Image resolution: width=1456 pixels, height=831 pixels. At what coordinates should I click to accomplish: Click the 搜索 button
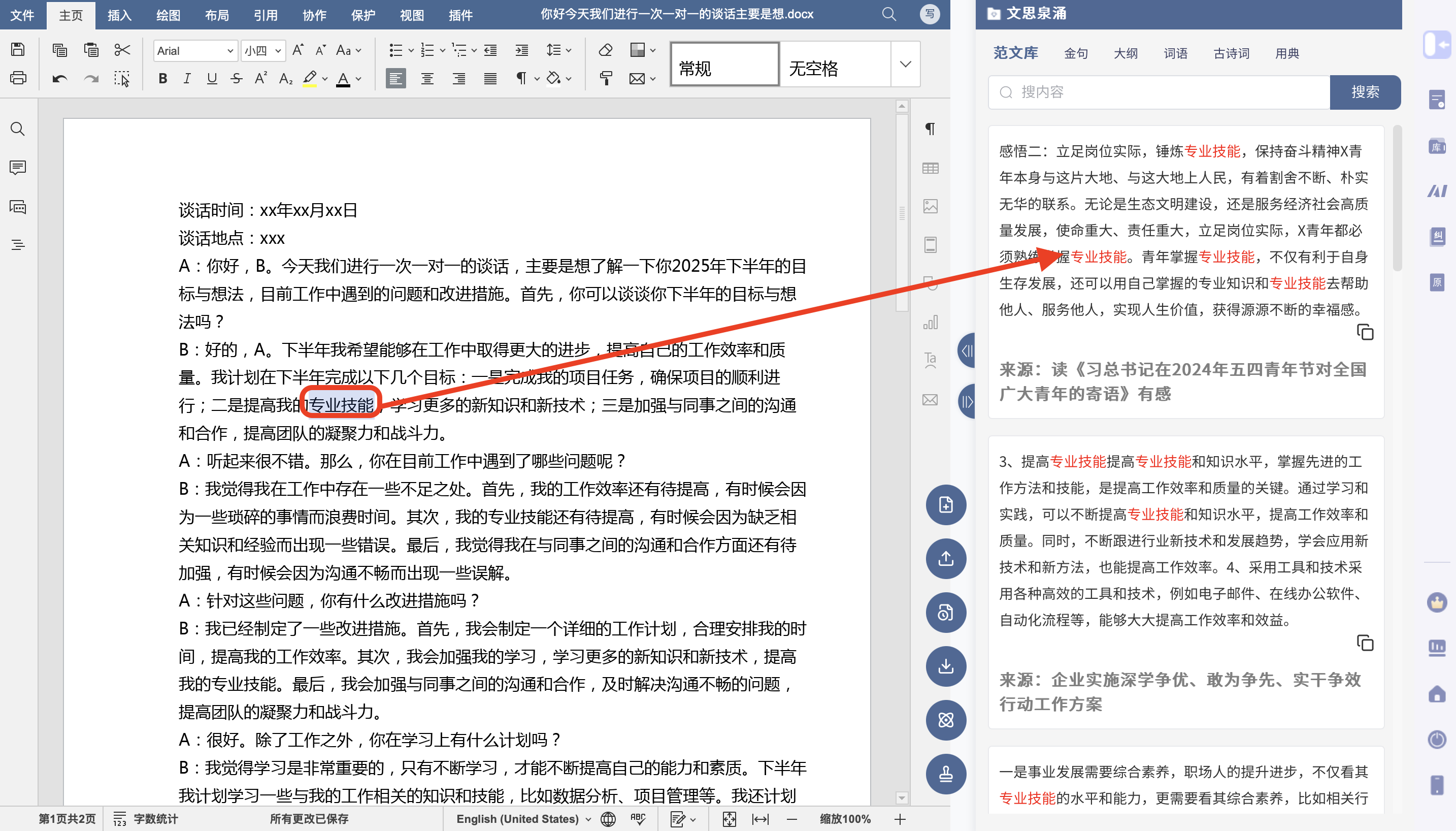tap(1364, 92)
